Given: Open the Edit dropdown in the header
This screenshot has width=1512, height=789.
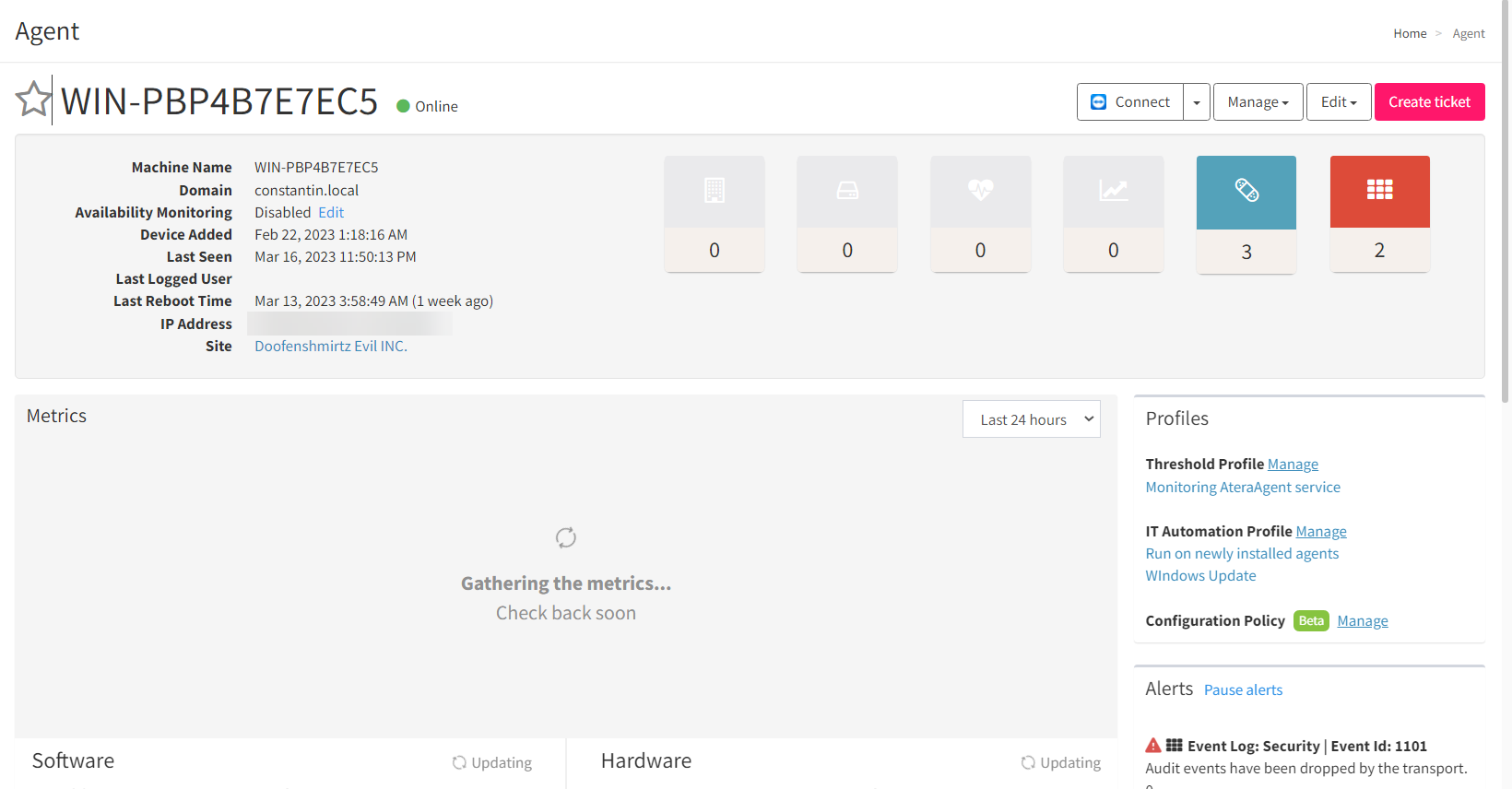Looking at the screenshot, I should 1339,102.
